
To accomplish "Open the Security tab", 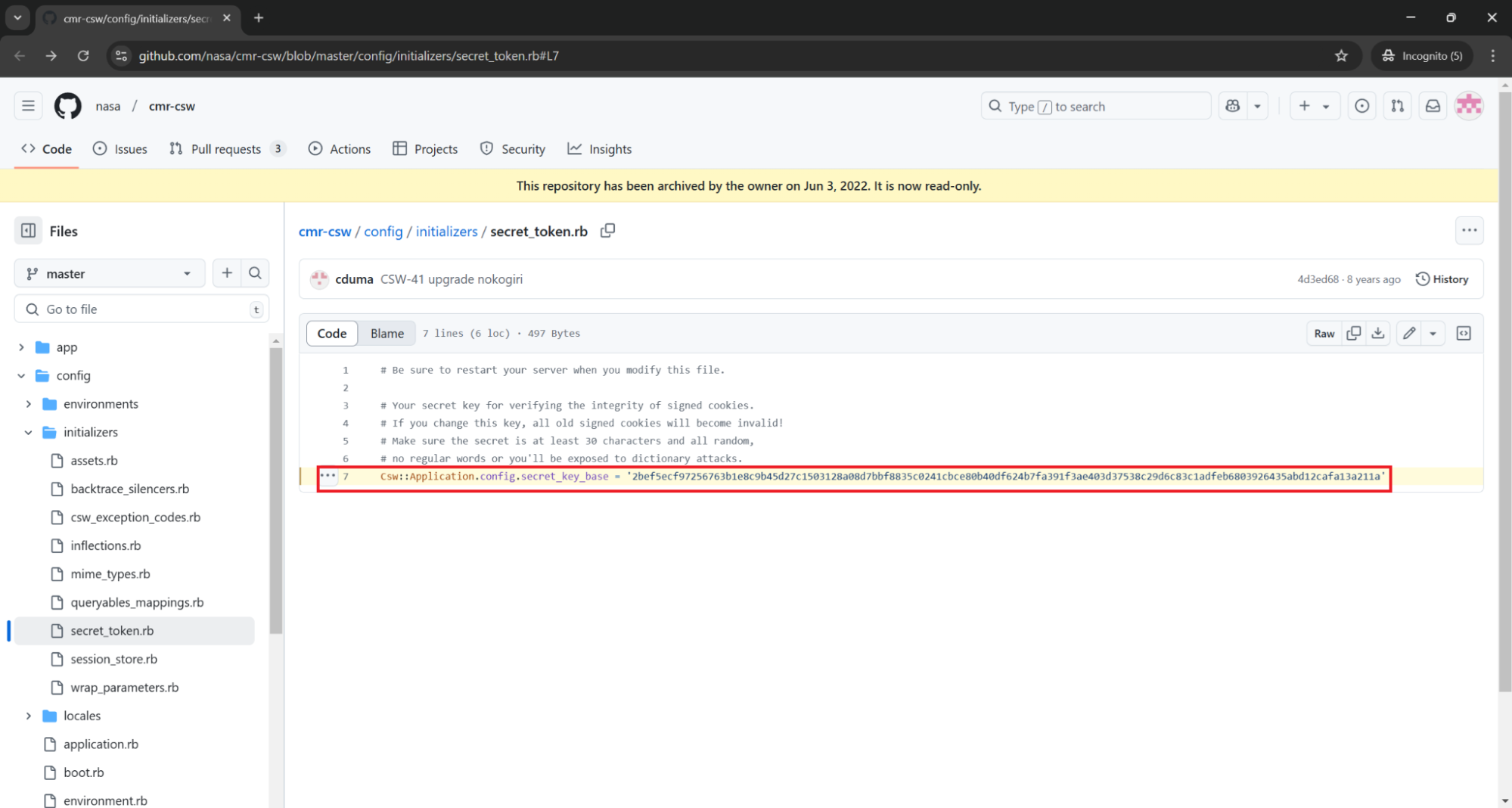I will pyautogui.click(x=513, y=149).
